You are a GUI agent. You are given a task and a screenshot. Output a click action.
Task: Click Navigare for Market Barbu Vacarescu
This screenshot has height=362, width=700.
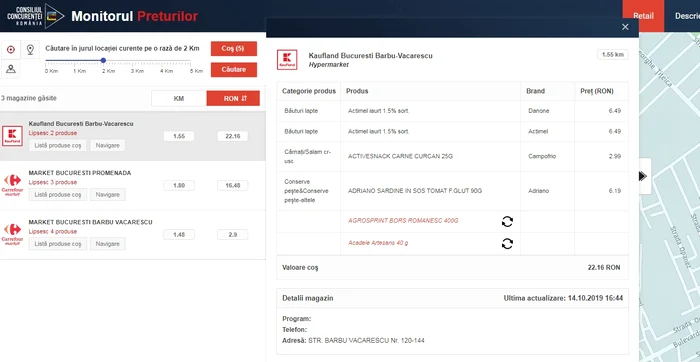[108, 244]
